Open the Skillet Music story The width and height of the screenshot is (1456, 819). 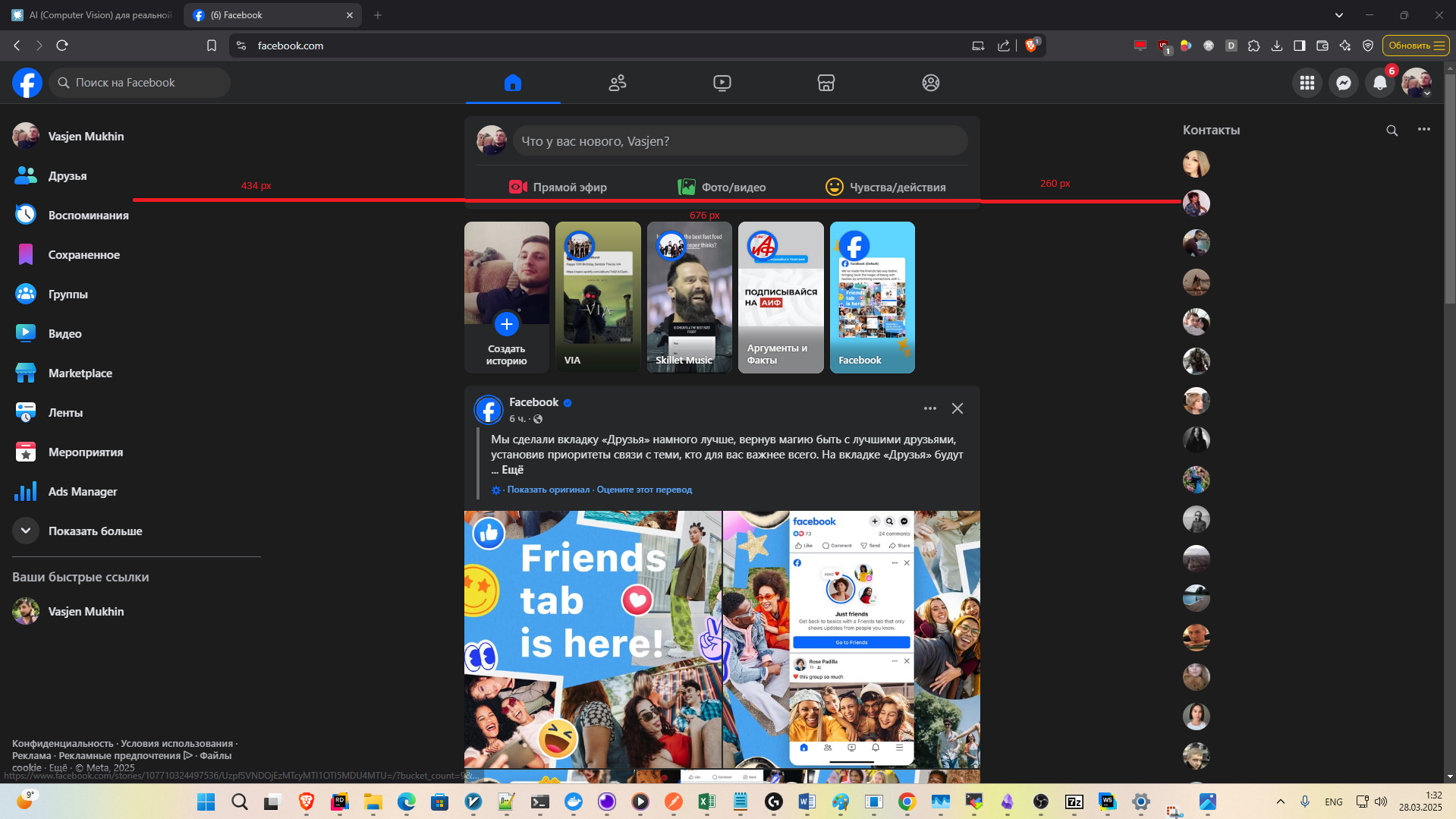690,298
